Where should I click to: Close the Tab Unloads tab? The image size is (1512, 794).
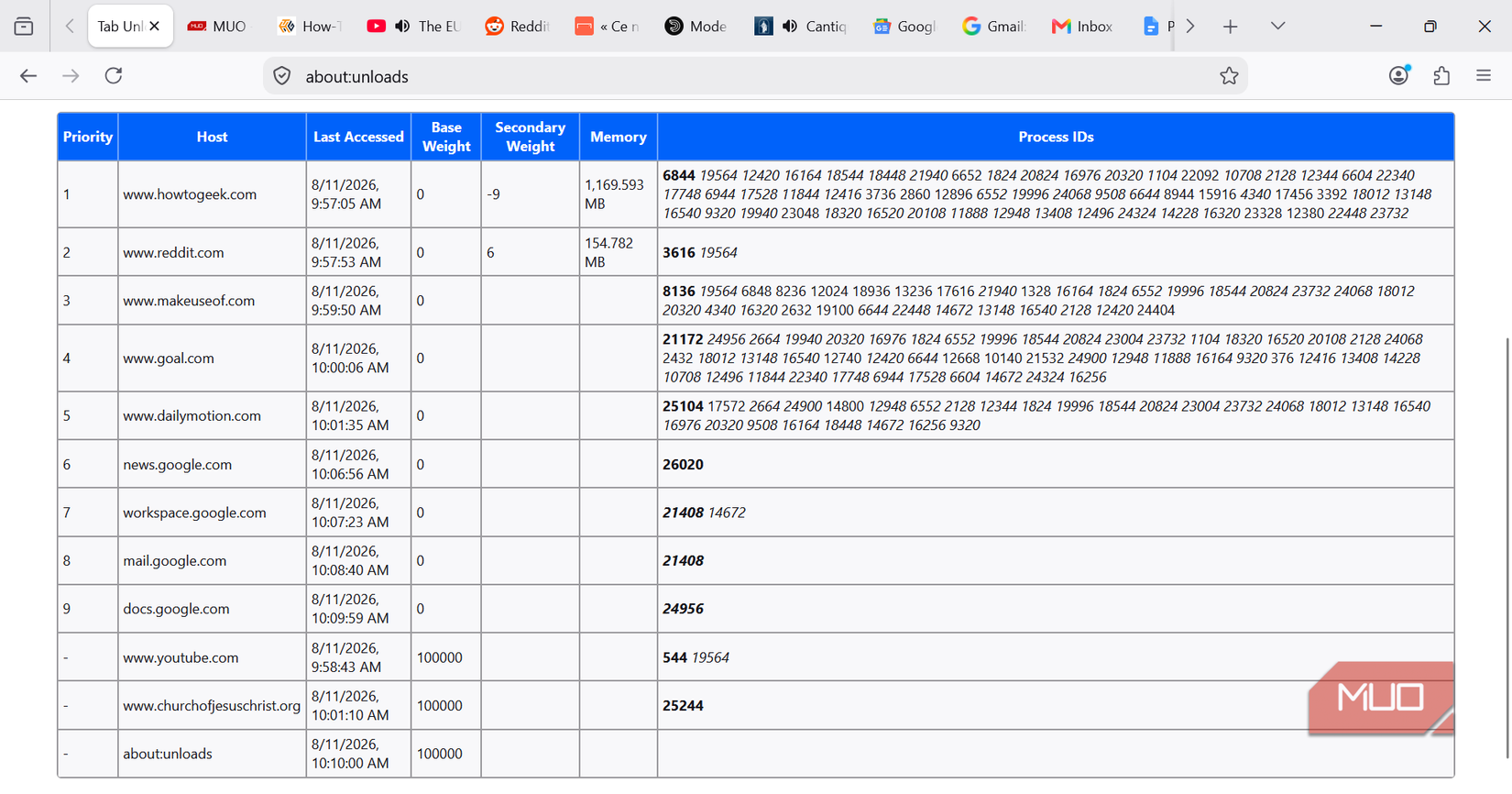(155, 27)
